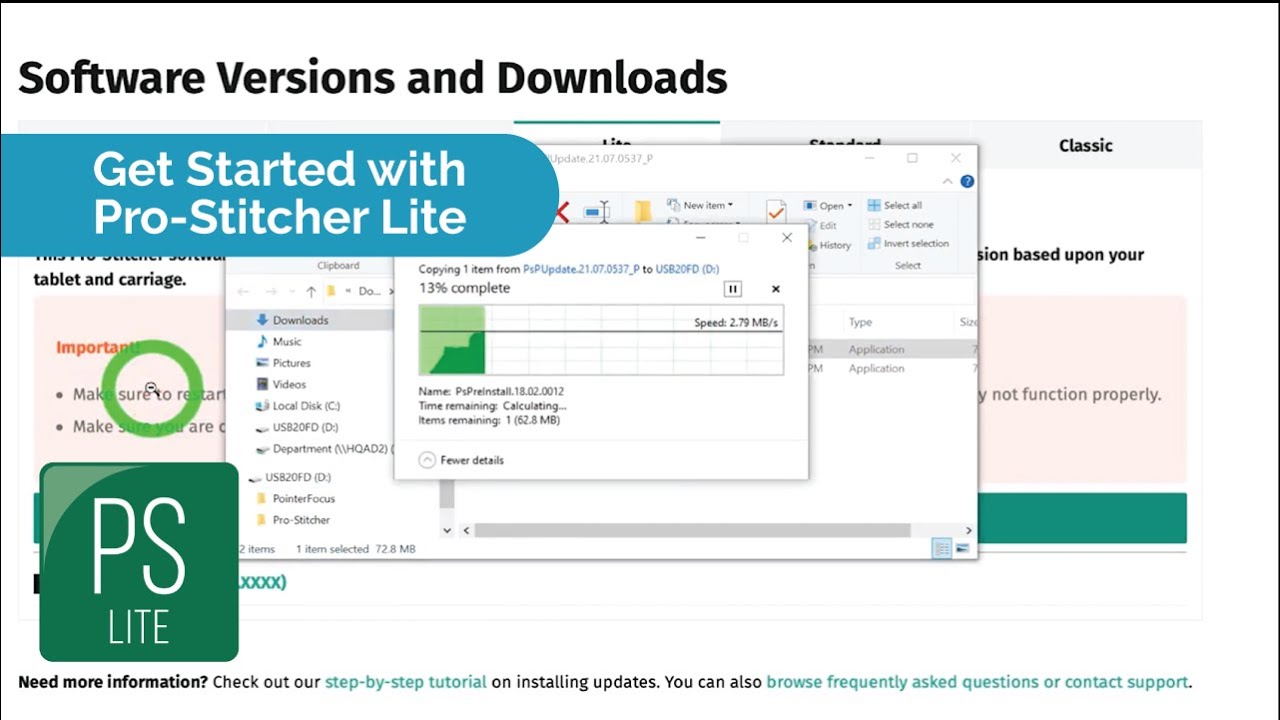Pause the file copy operation
Image resolution: width=1280 pixels, height=720 pixels.
click(732, 289)
